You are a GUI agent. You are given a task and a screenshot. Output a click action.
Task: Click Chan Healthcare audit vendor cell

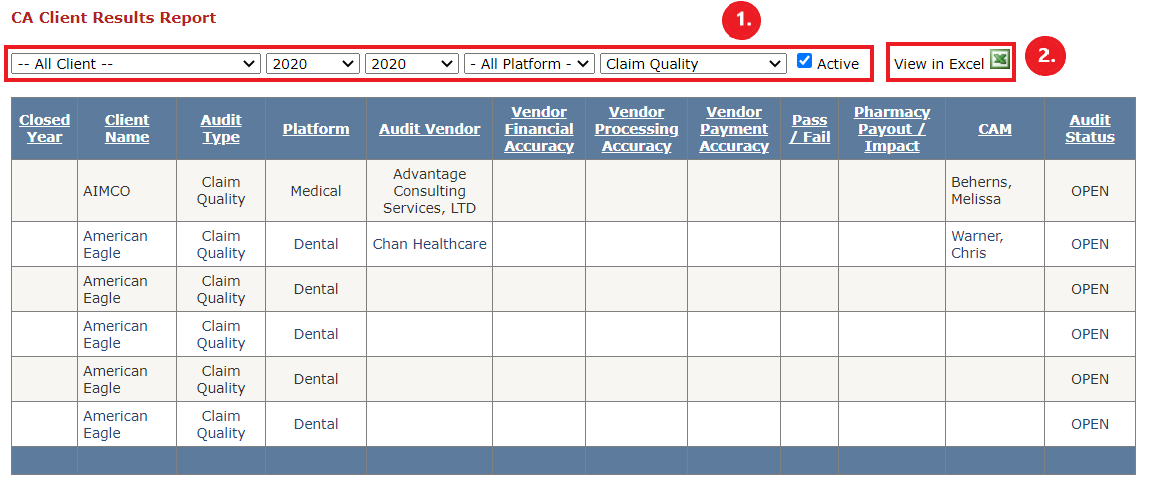click(x=429, y=244)
